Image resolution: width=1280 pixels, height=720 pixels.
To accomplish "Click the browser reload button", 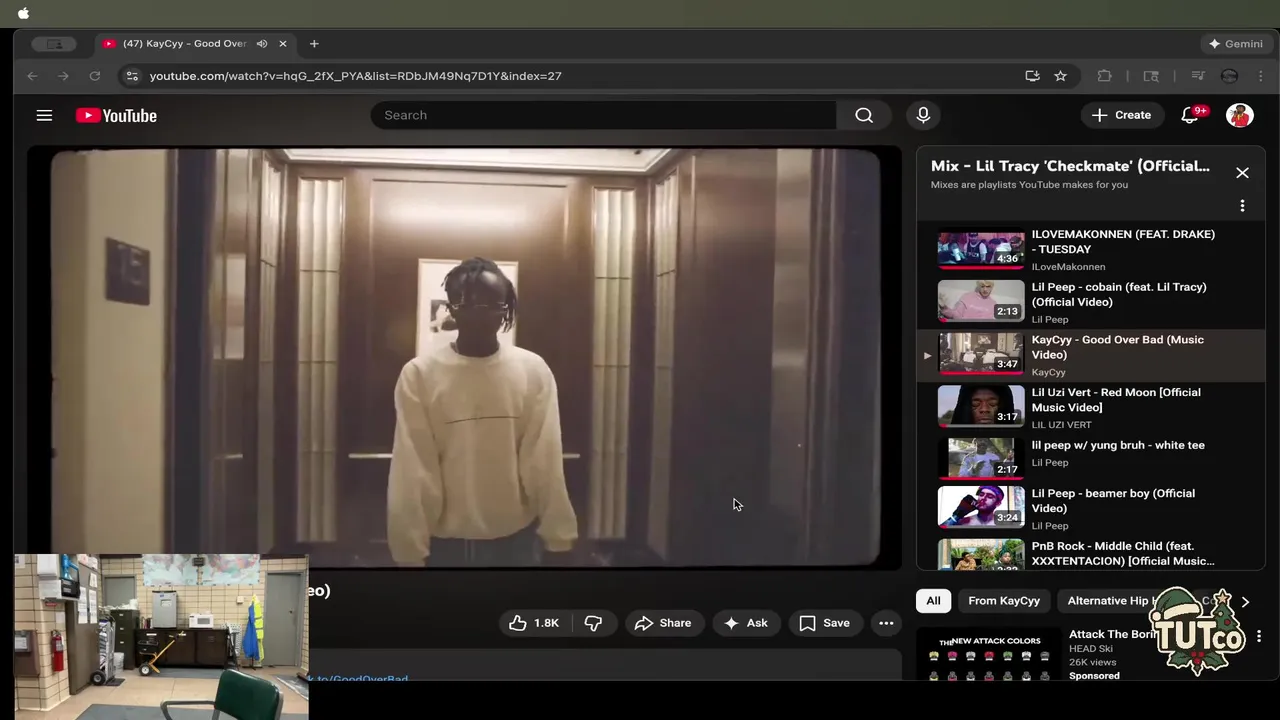I will 94,76.
